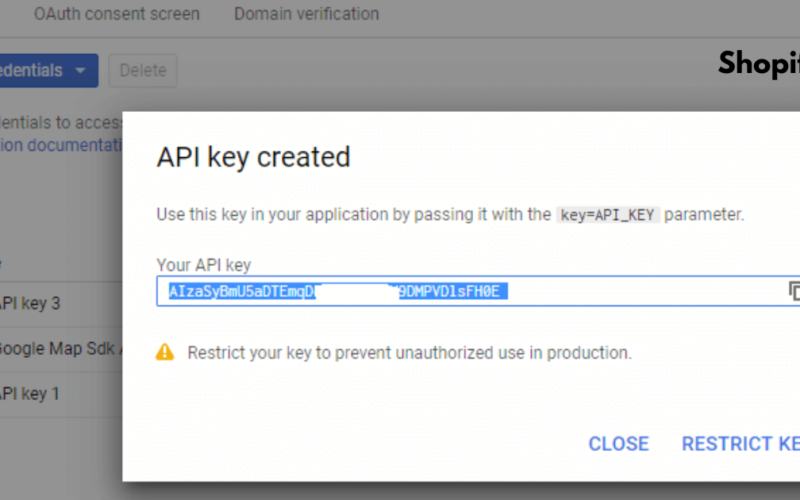Click inside the Your API key field
Image resolution: width=800 pixels, height=500 pixels.
(x=478, y=291)
